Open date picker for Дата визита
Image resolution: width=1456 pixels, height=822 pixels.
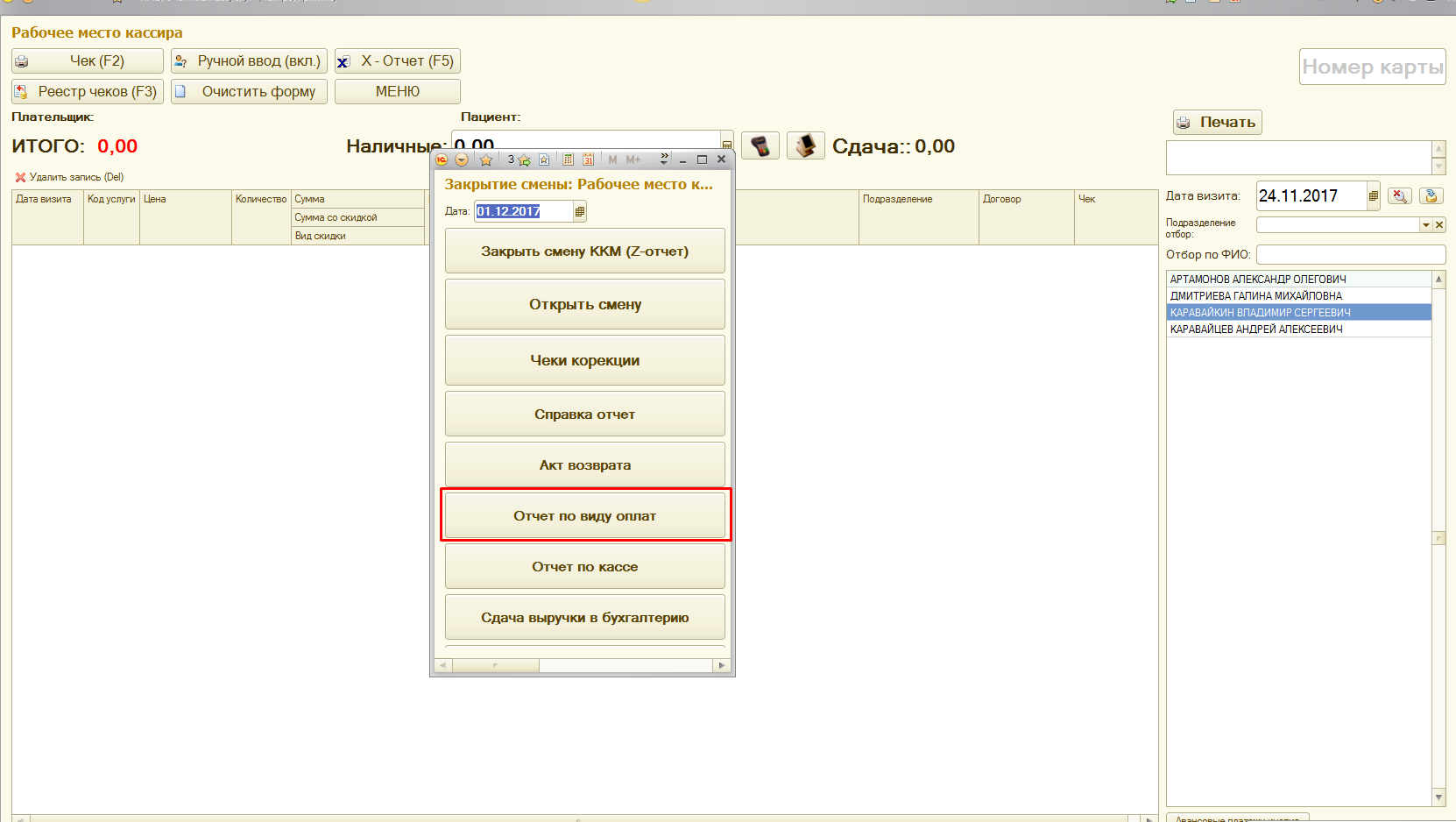click(x=1373, y=196)
